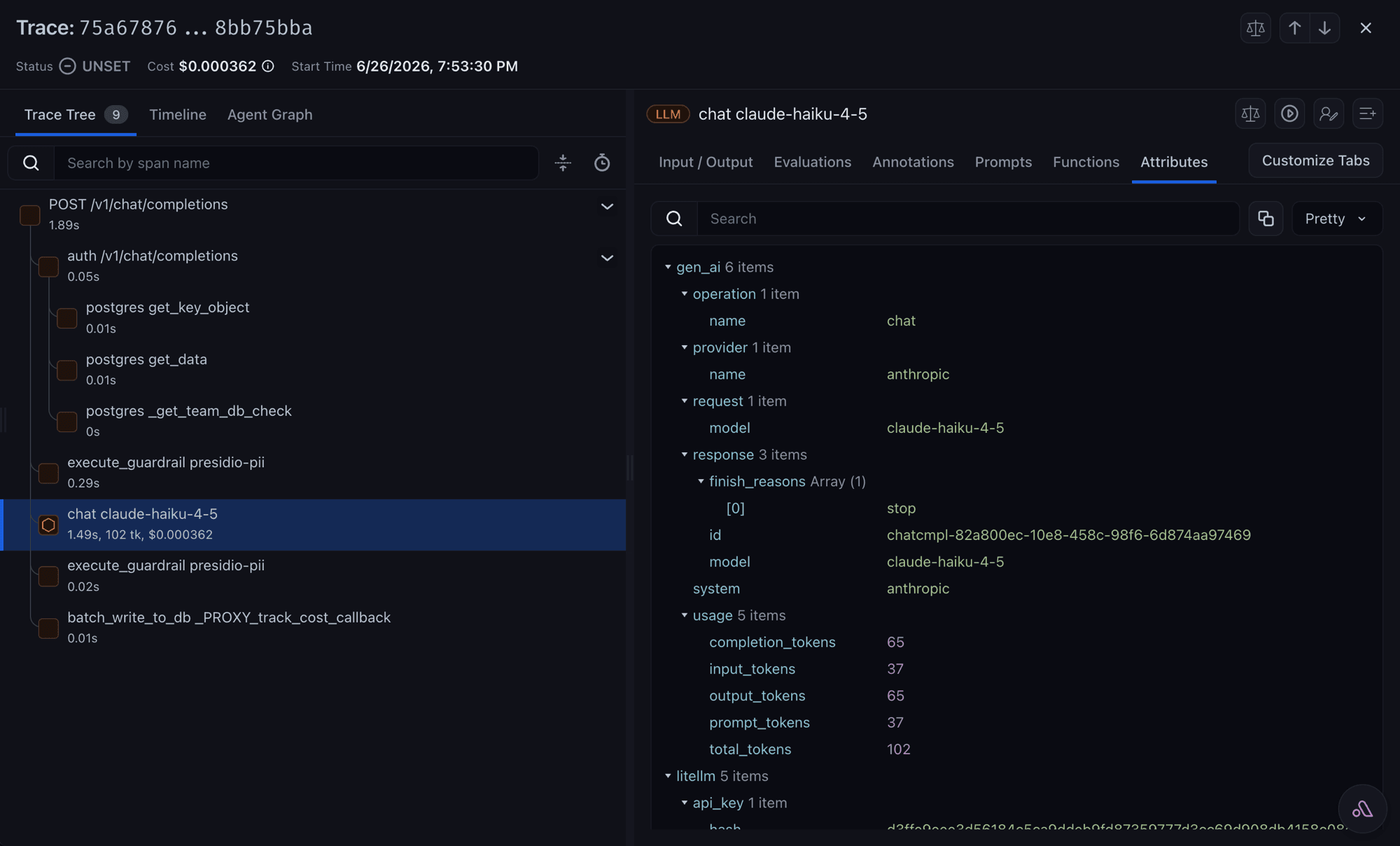Go to previous trace with up arrow

[x=1294, y=28]
